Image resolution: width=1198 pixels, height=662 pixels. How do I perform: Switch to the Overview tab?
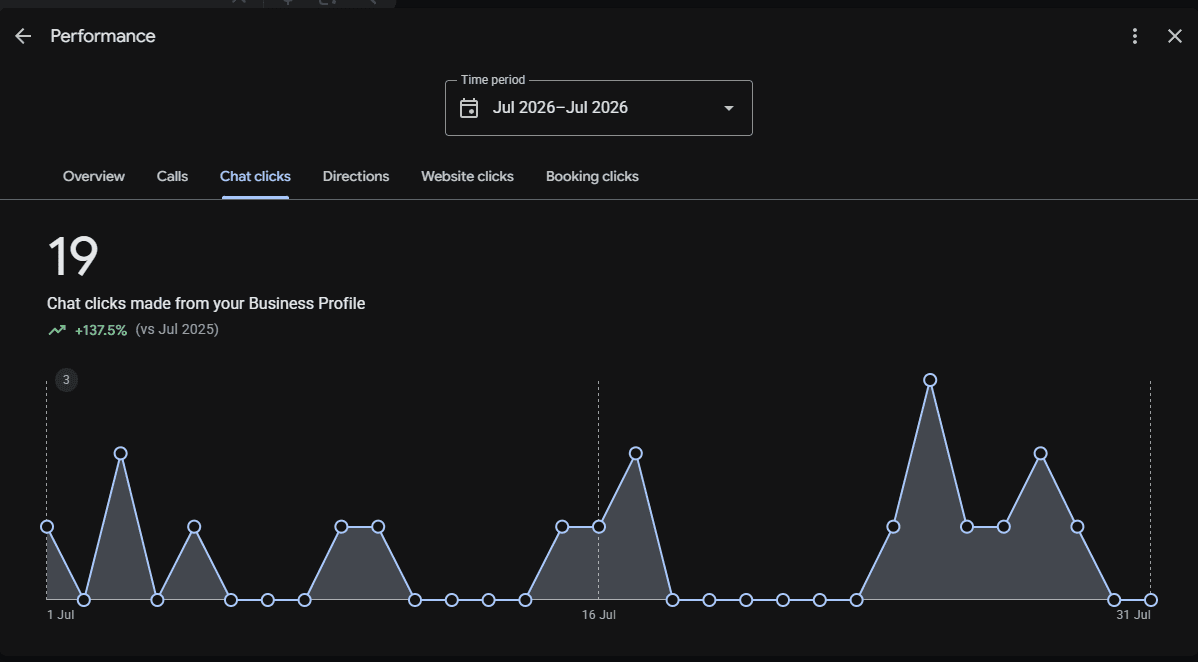[93, 177]
